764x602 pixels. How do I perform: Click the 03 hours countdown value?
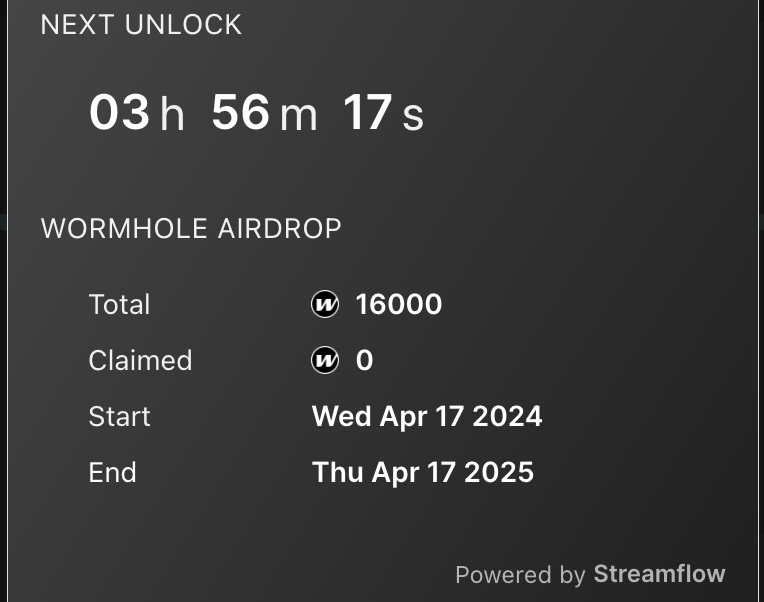coord(119,112)
